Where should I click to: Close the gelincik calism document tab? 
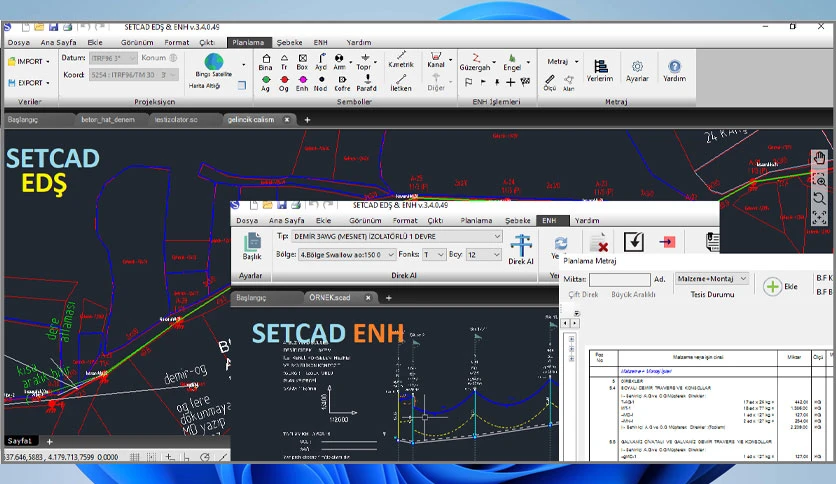pyautogui.click(x=287, y=120)
